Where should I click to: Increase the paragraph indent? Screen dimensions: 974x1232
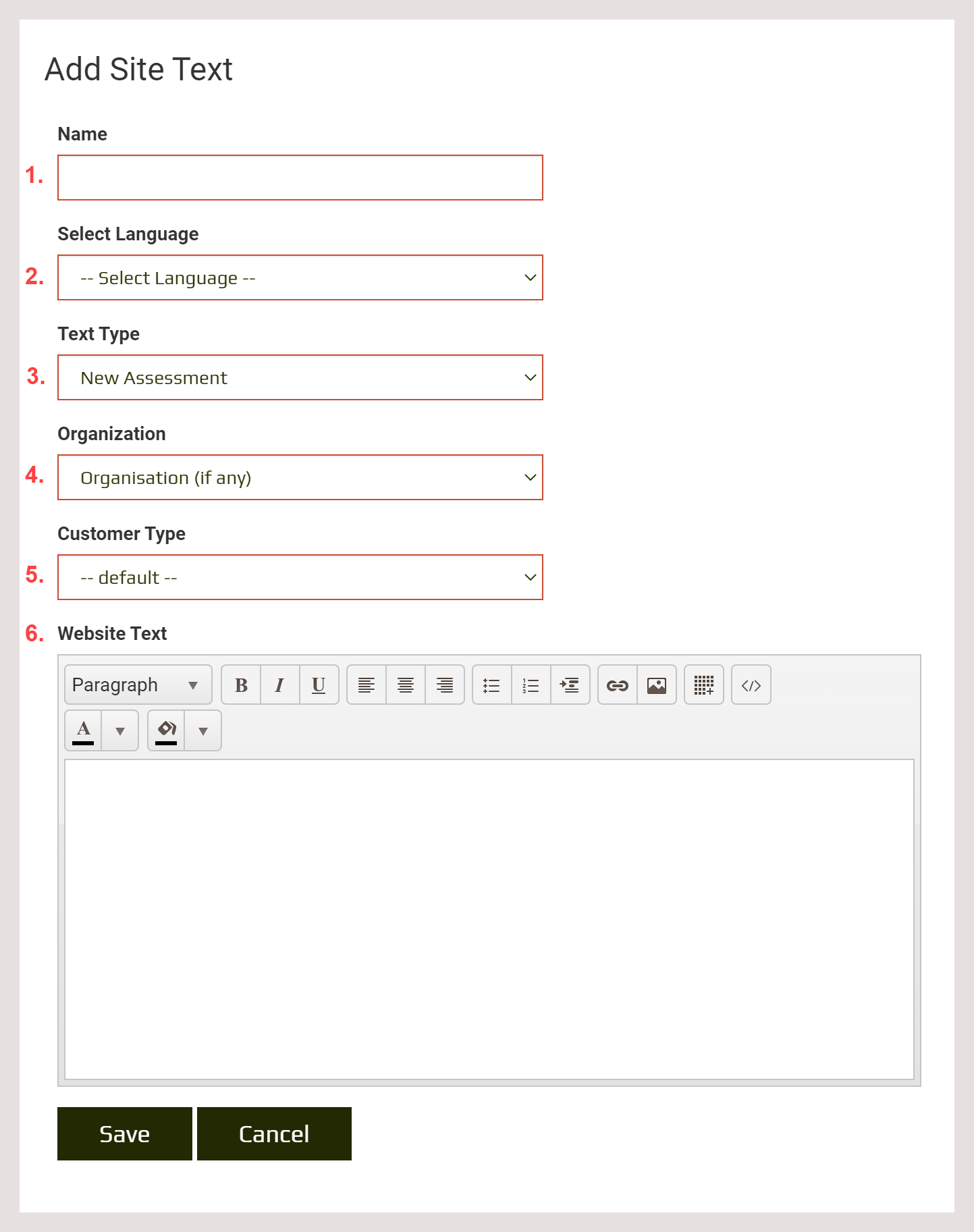570,685
